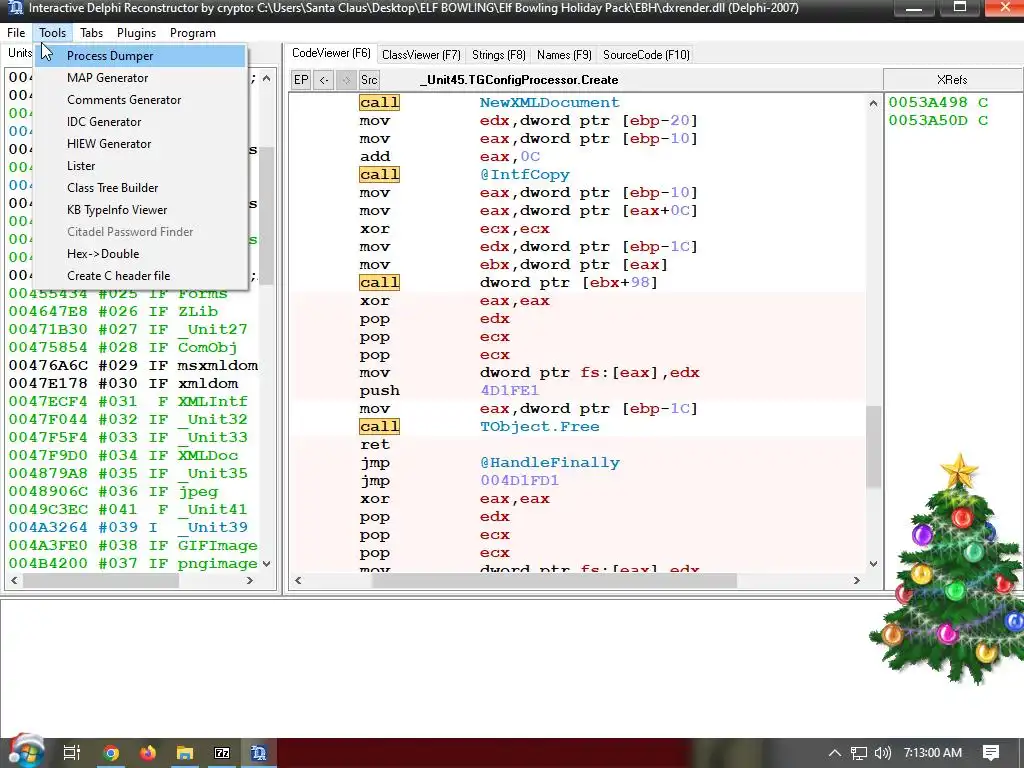Switch to SourceCode (F10) tab
Screen dimensions: 1024x768
[646, 55]
